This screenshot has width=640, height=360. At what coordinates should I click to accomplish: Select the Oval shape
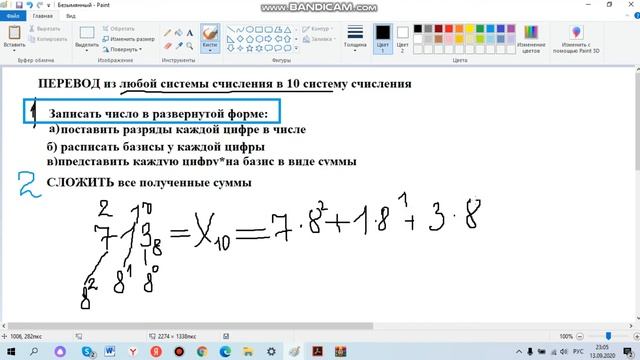(x=249, y=29)
